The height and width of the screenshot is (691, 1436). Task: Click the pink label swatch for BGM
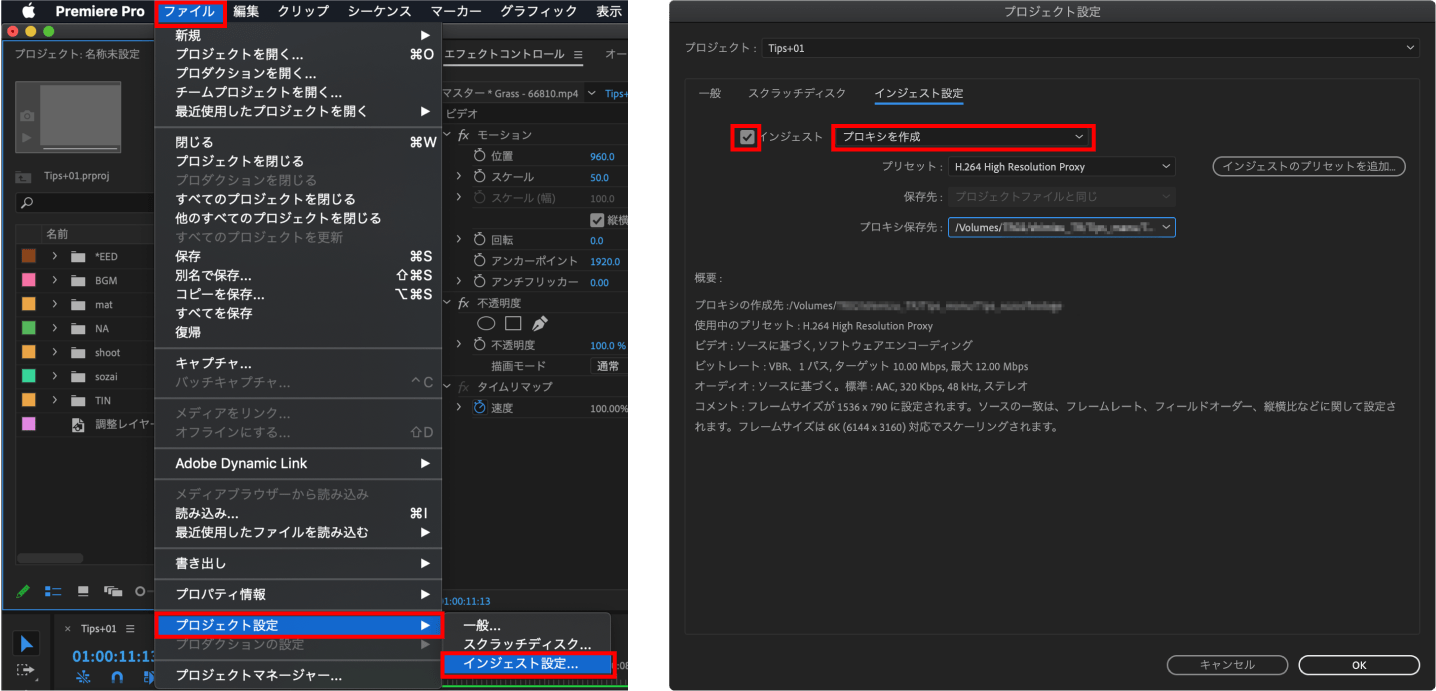click(28, 280)
